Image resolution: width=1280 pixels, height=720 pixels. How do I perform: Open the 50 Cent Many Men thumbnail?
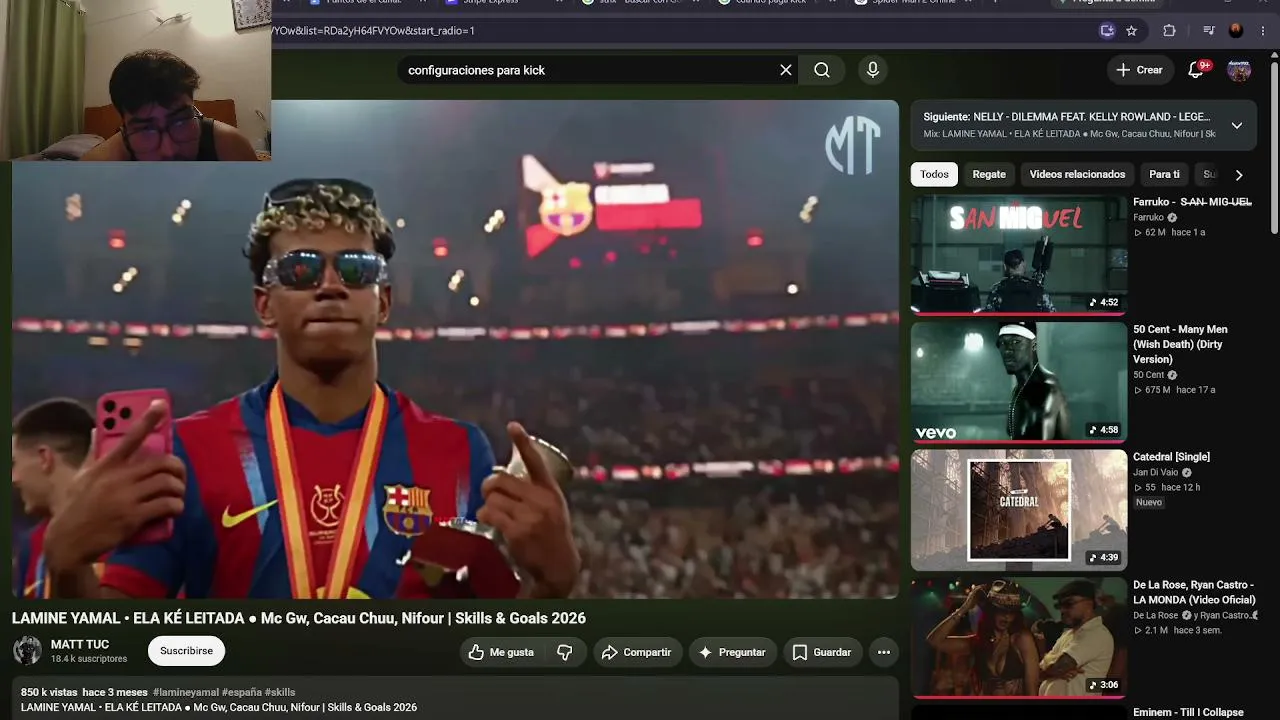pyautogui.click(x=1019, y=382)
